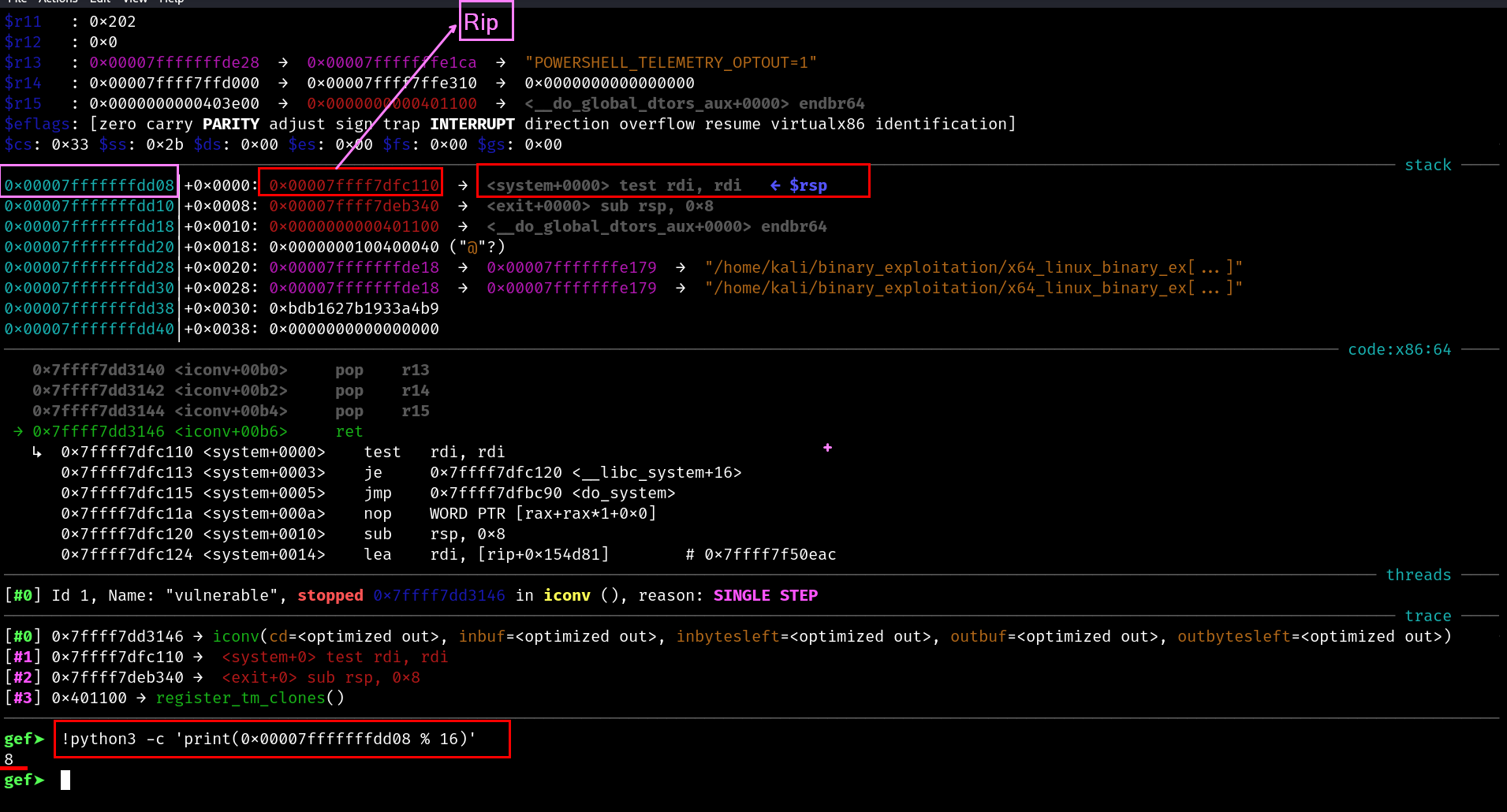Open the Actions menu

point(58,2)
